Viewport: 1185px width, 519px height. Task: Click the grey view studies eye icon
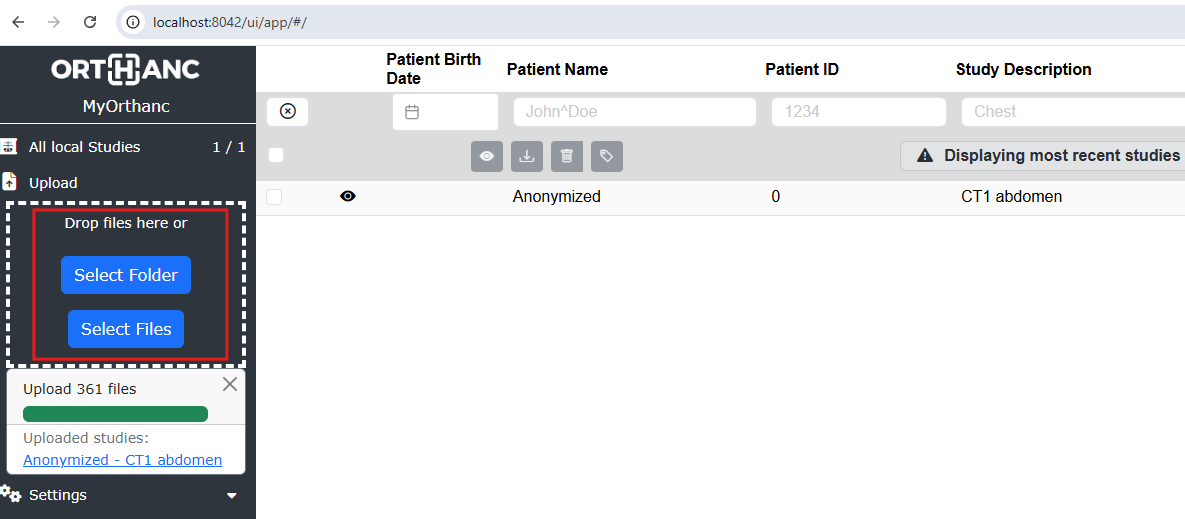[x=487, y=156]
